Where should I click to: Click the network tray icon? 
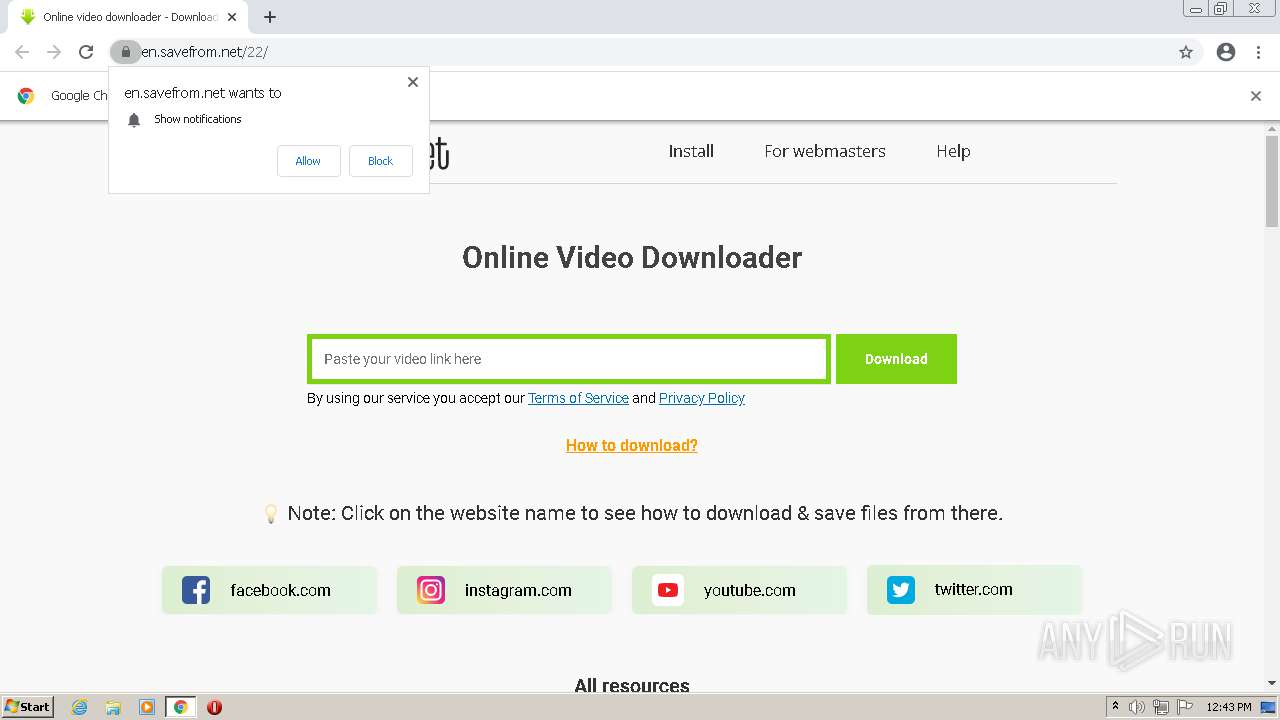click(1161, 707)
